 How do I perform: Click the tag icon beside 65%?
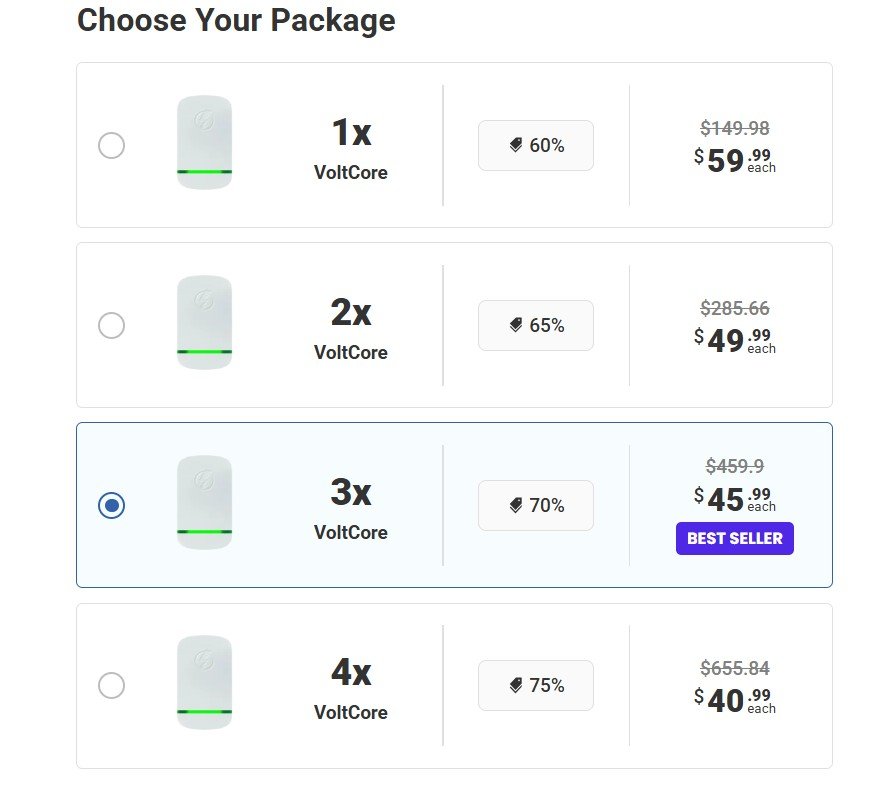pyautogui.click(x=516, y=326)
